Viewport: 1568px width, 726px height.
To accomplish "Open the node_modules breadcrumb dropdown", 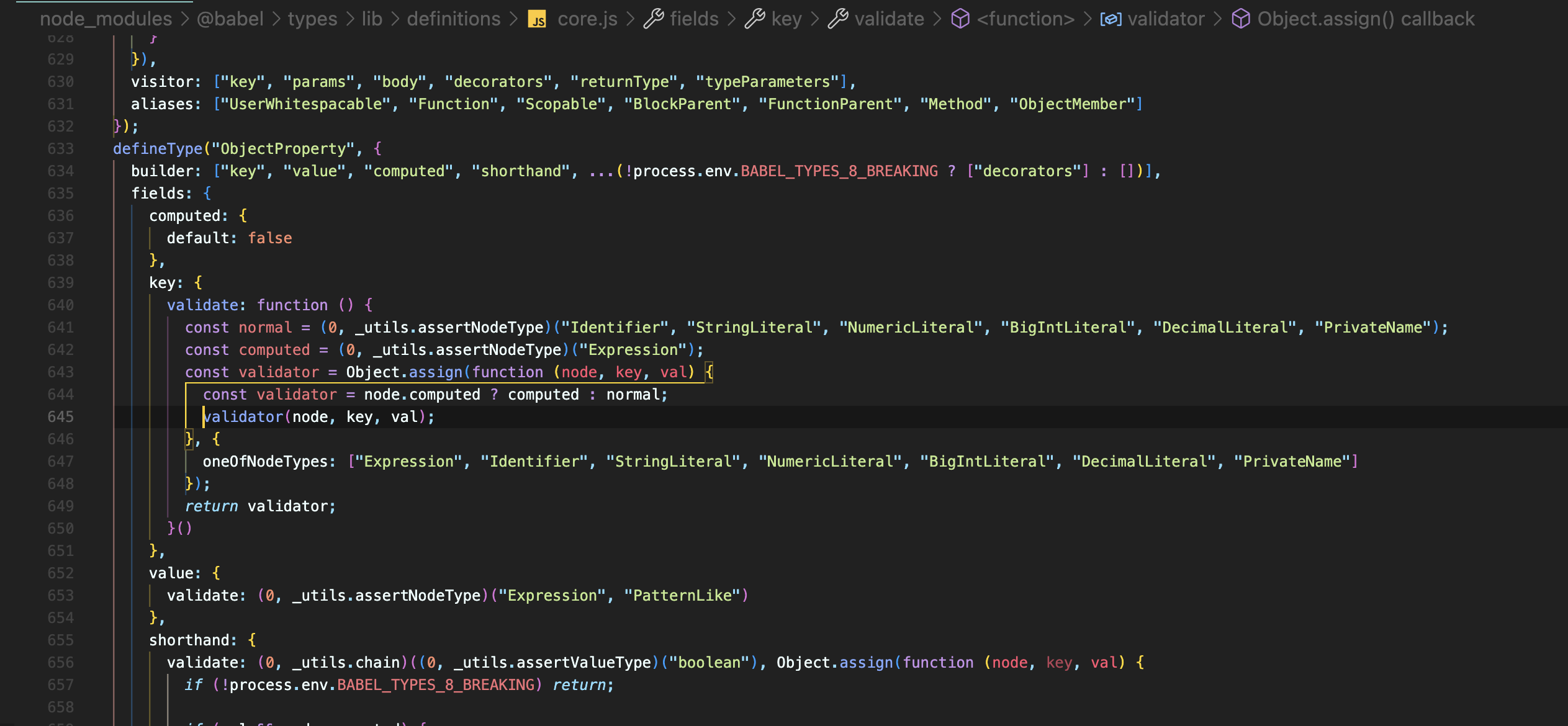I will pyautogui.click(x=106, y=19).
